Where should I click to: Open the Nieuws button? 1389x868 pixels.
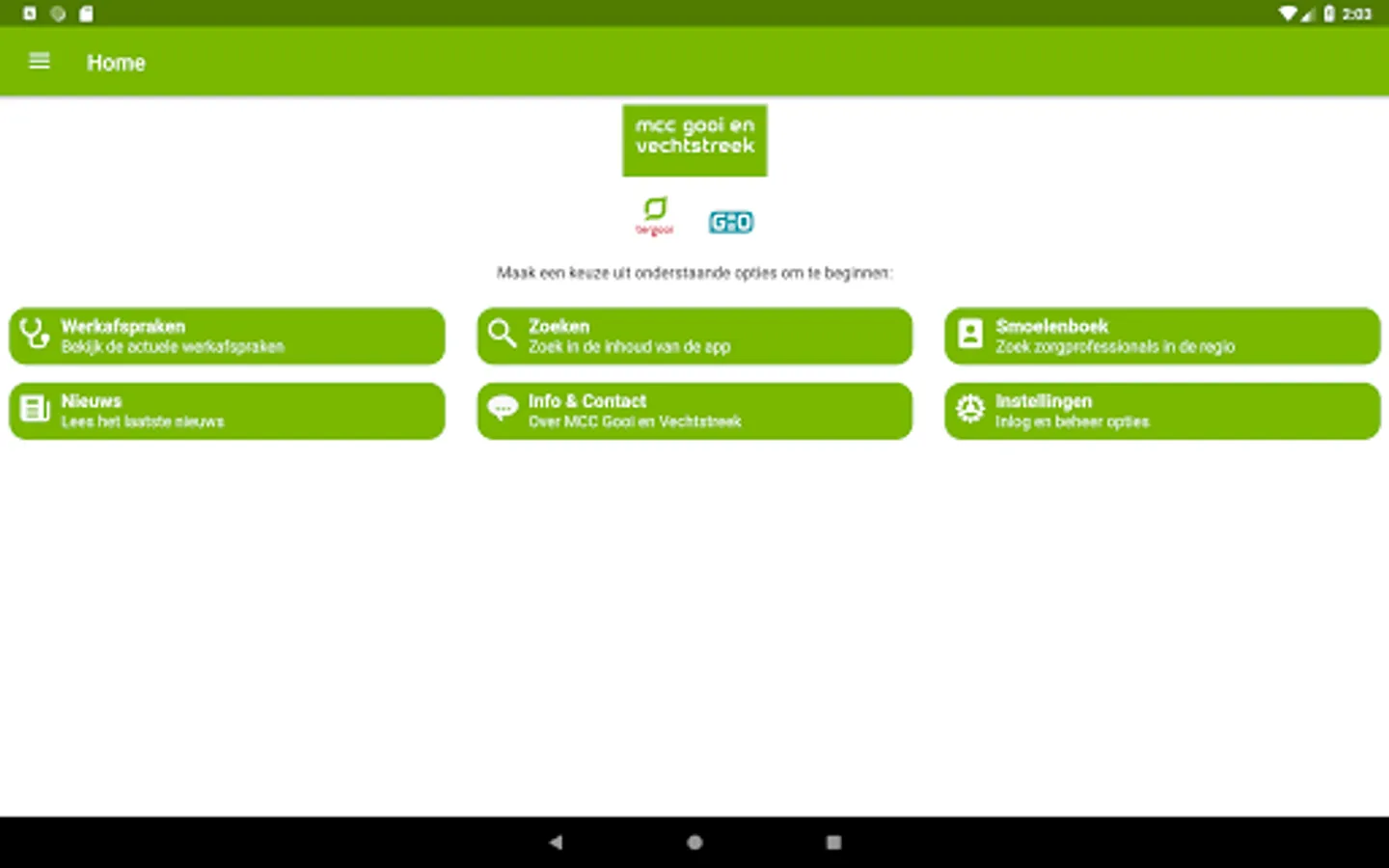[x=228, y=411]
